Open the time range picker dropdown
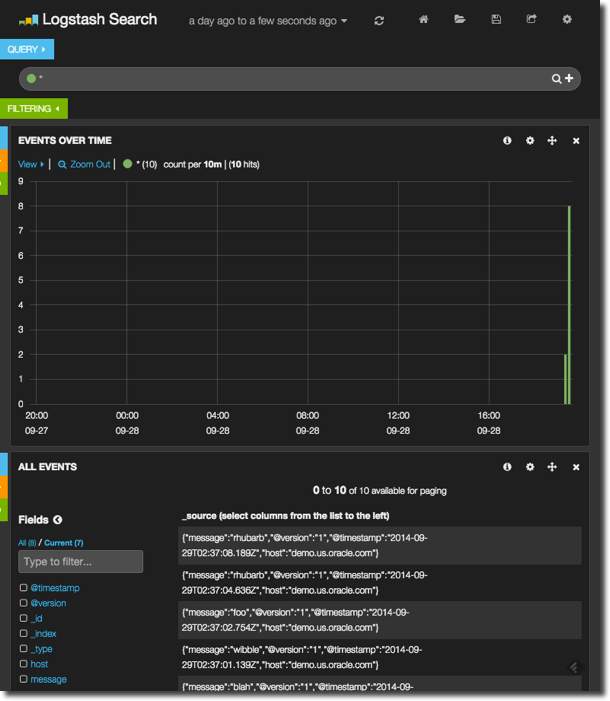Viewport: 610px width, 701px height. [x=268, y=21]
